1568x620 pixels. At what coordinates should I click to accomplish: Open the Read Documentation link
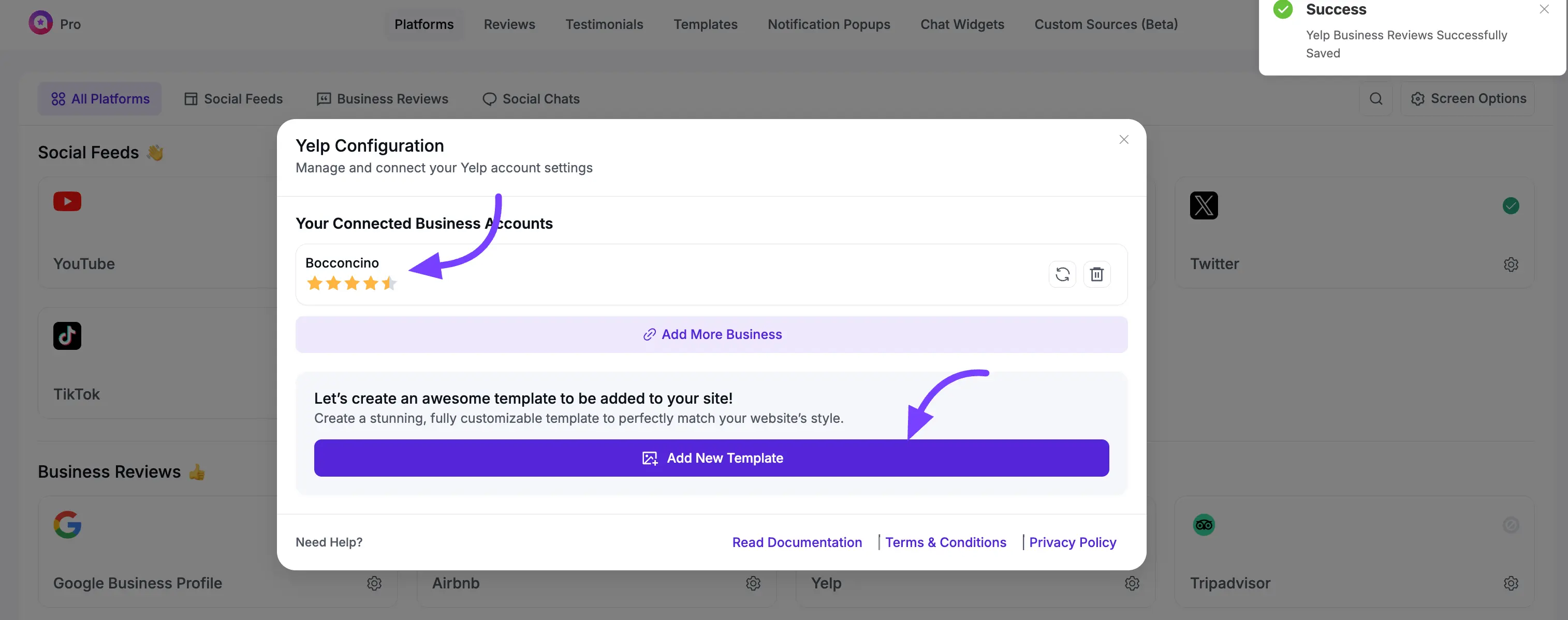(x=797, y=542)
